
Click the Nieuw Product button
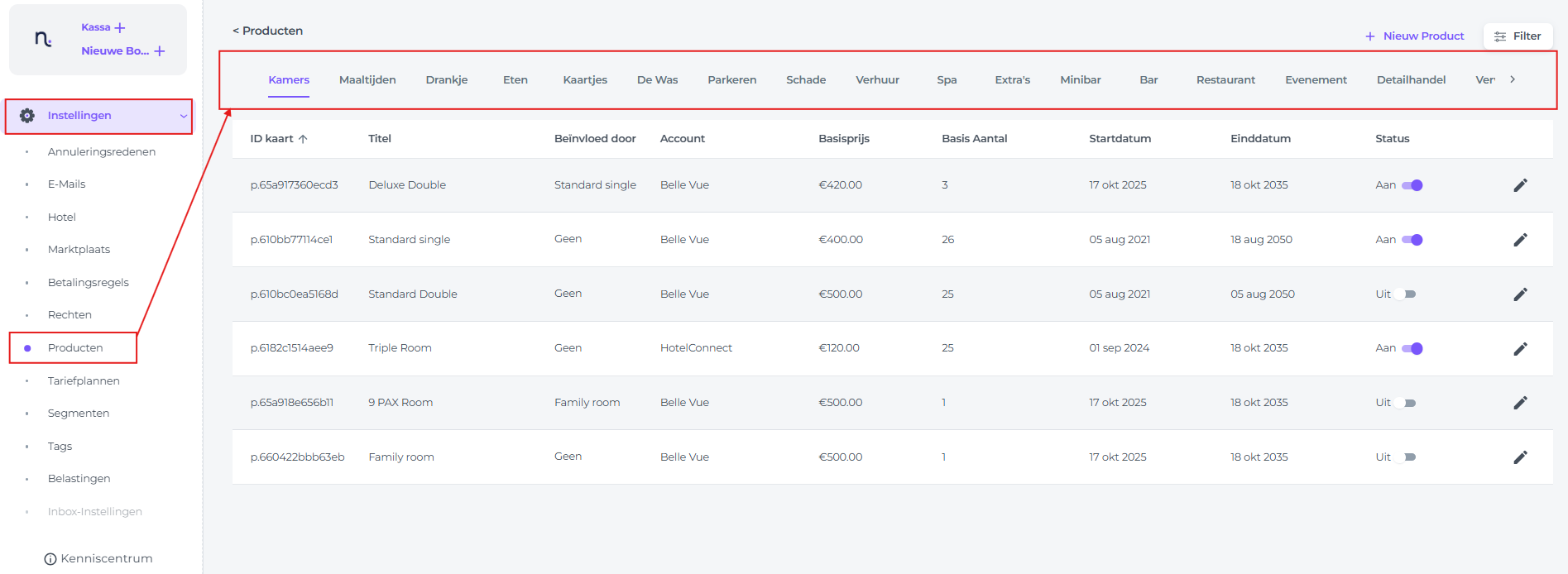pyautogui.click(x=1414, y=36)
